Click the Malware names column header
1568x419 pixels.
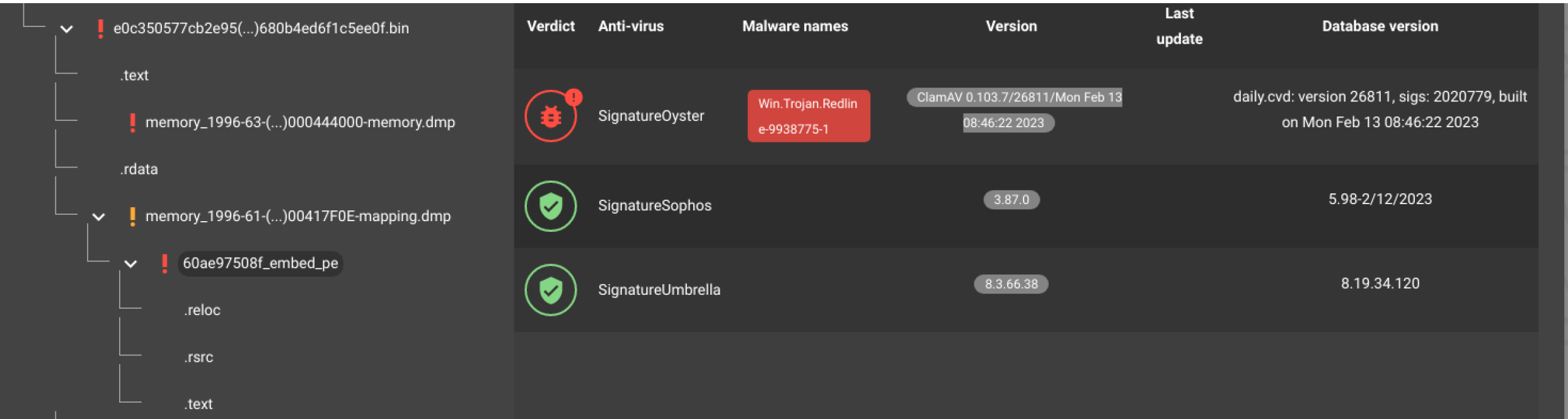(795, 26)
